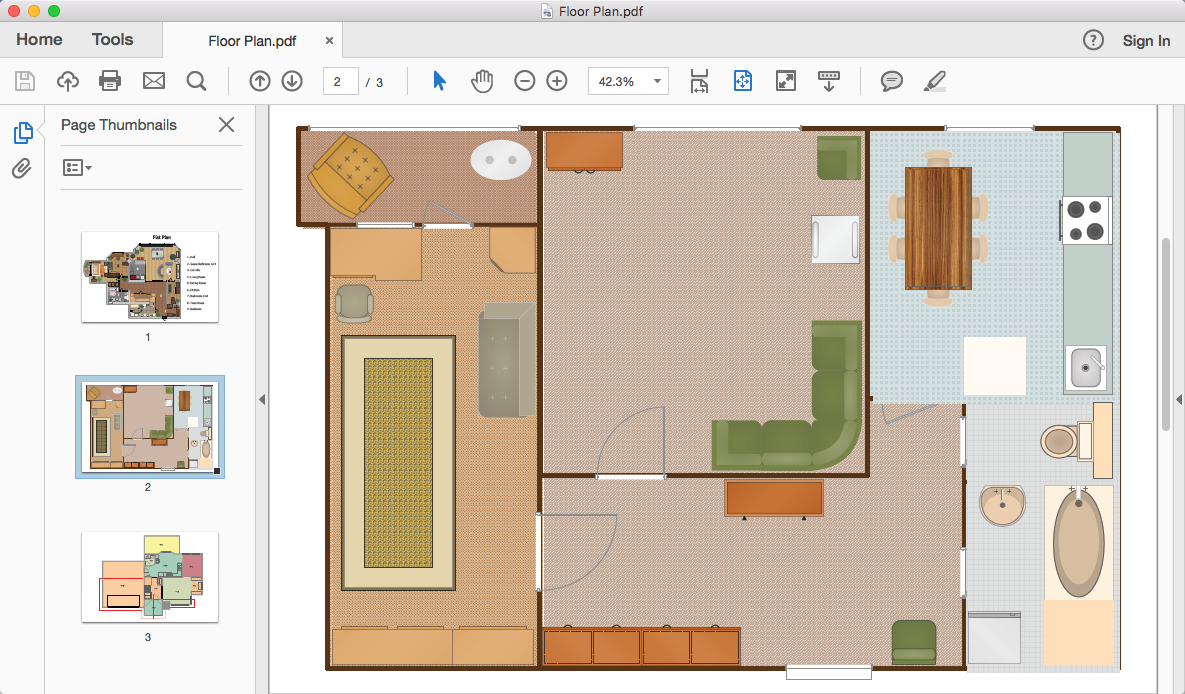Close the Page Thumbnails panel
Screen dimensions: 1185x694
pos(227,125)
